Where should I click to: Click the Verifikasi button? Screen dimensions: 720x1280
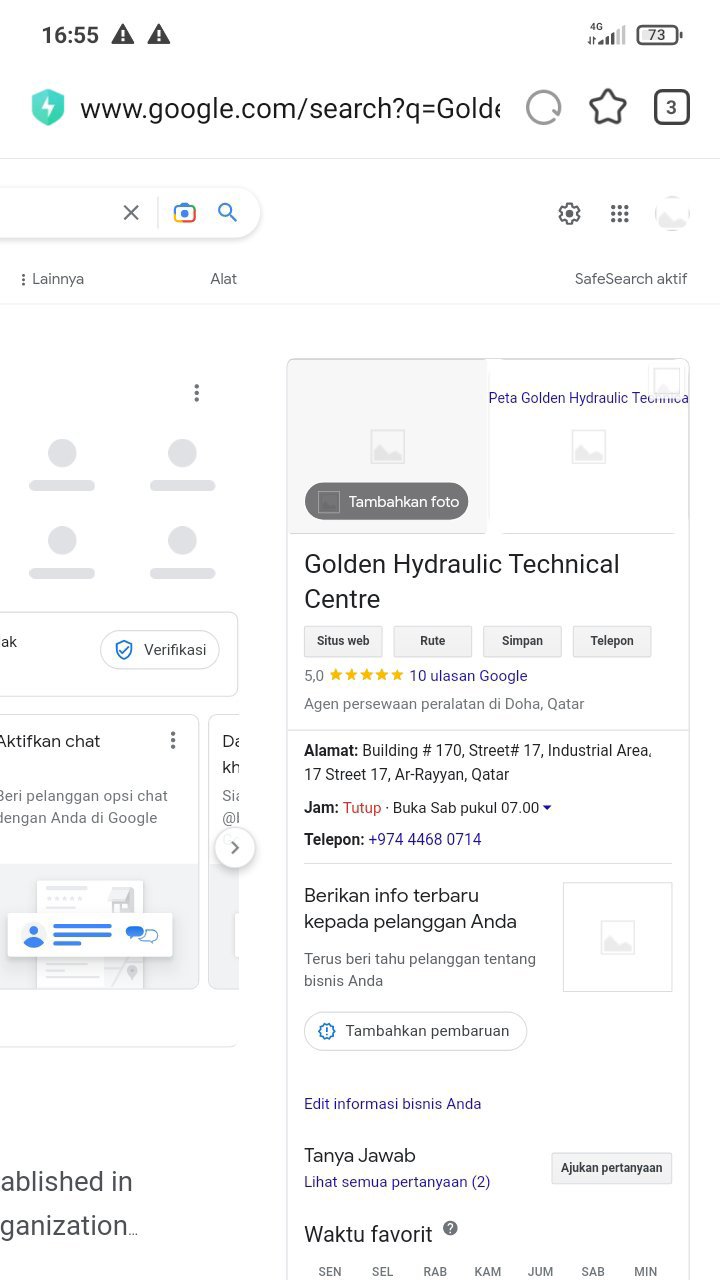160,650
